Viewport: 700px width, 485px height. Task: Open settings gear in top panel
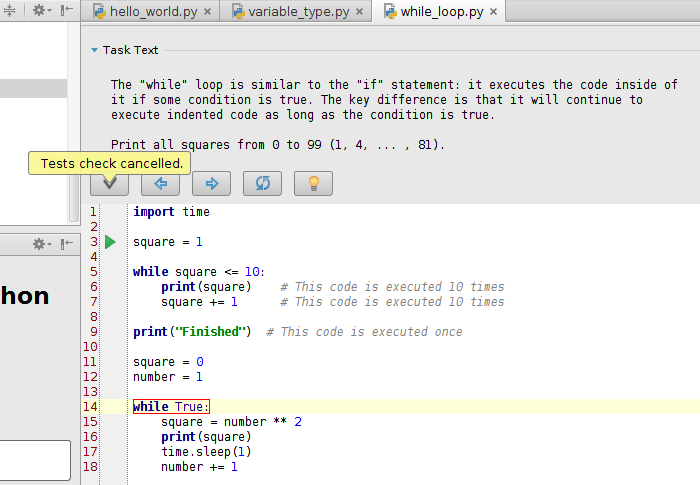click(x=40, y=10)
